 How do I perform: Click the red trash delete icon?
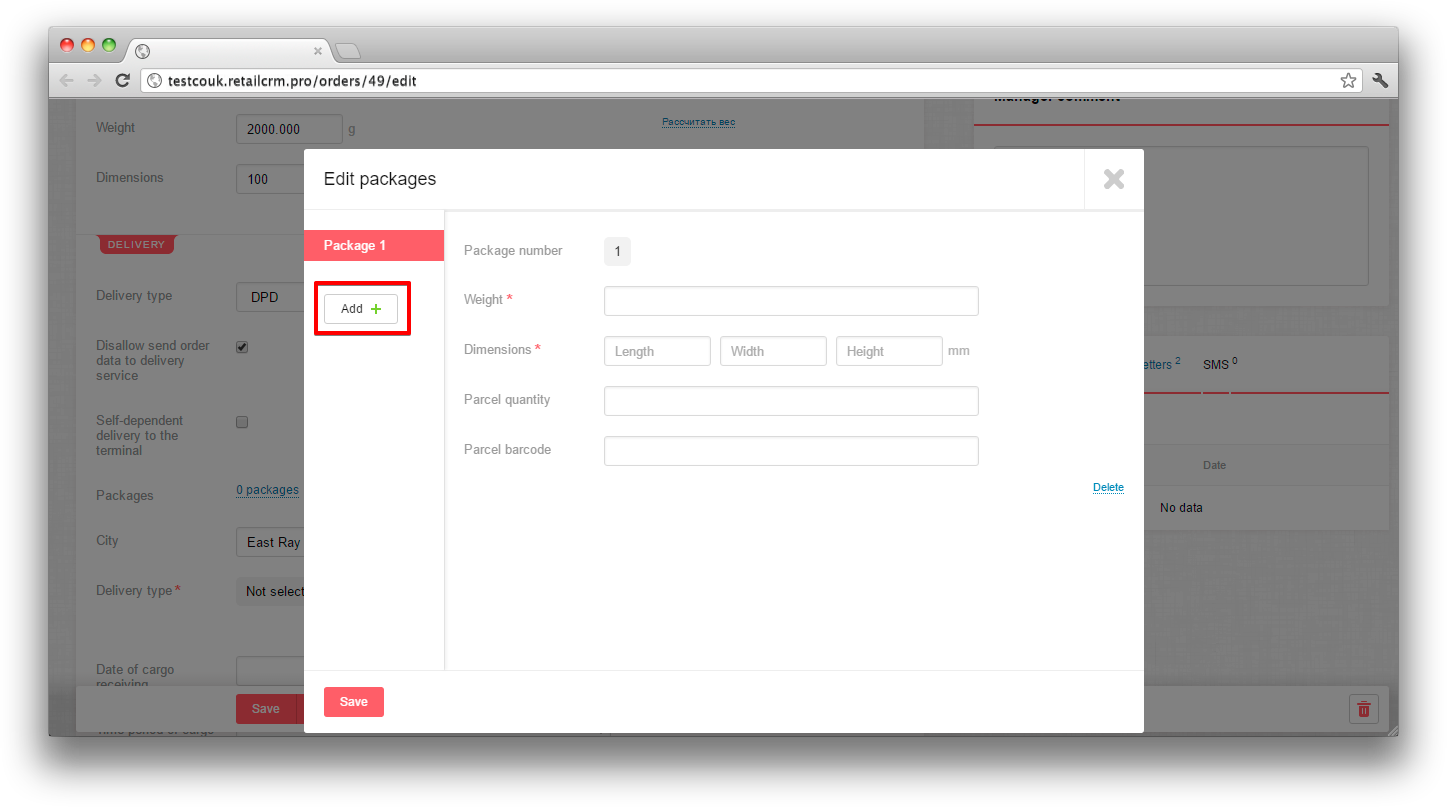(1363, 709)
